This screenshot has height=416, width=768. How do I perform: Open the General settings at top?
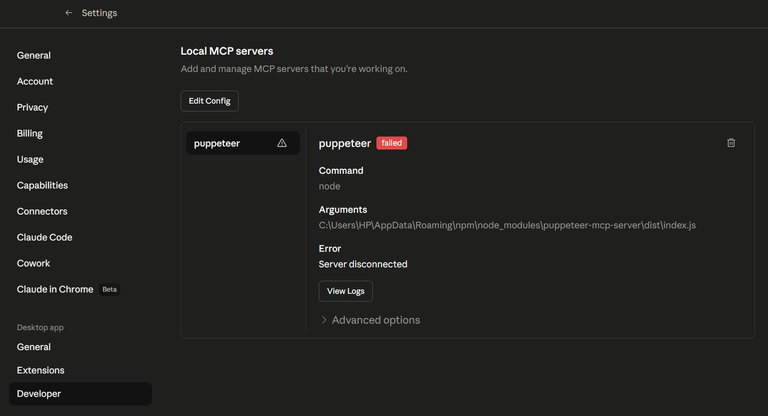coord(33,55)
